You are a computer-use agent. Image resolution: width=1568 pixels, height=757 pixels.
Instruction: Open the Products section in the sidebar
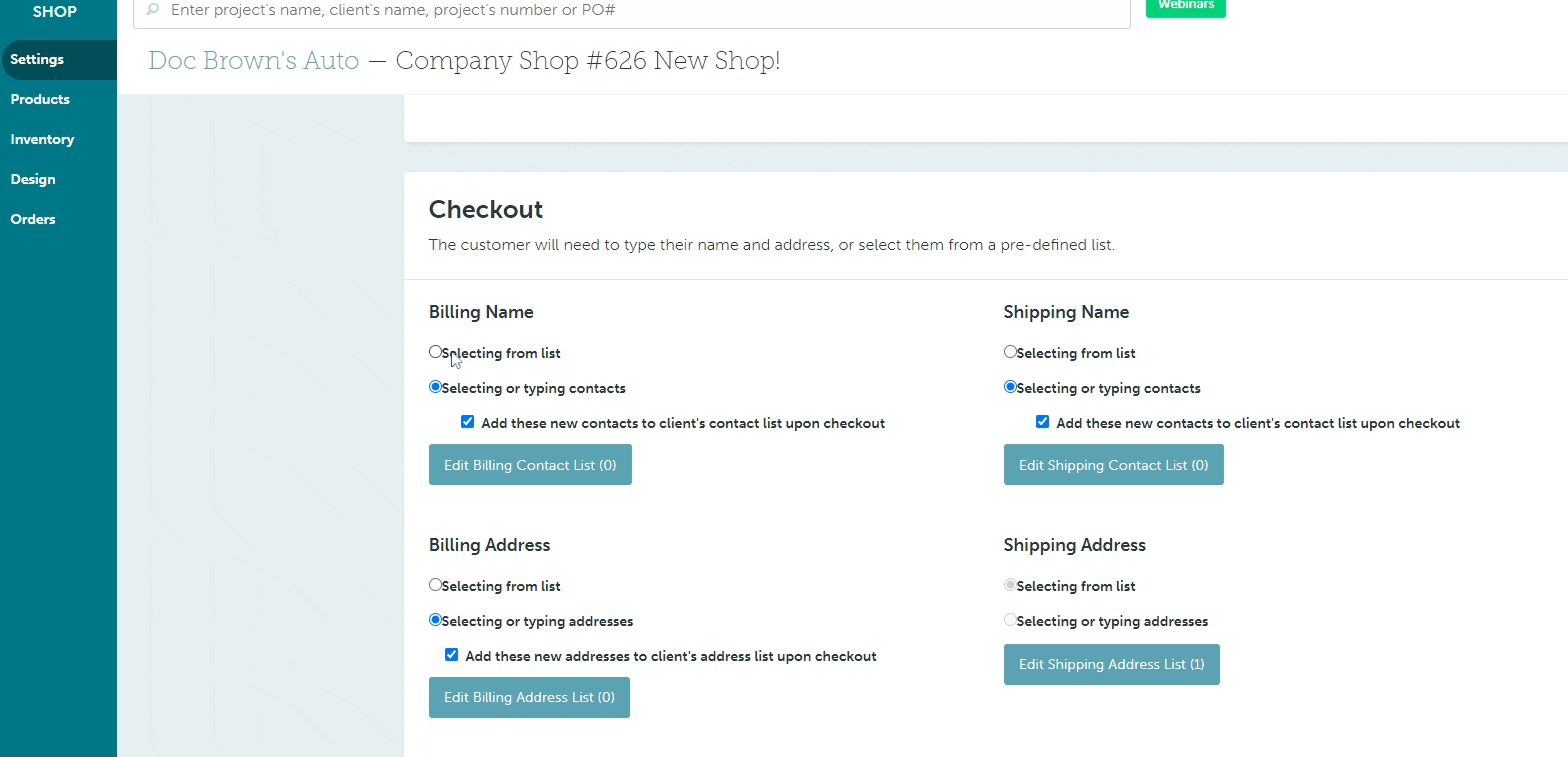40,99
